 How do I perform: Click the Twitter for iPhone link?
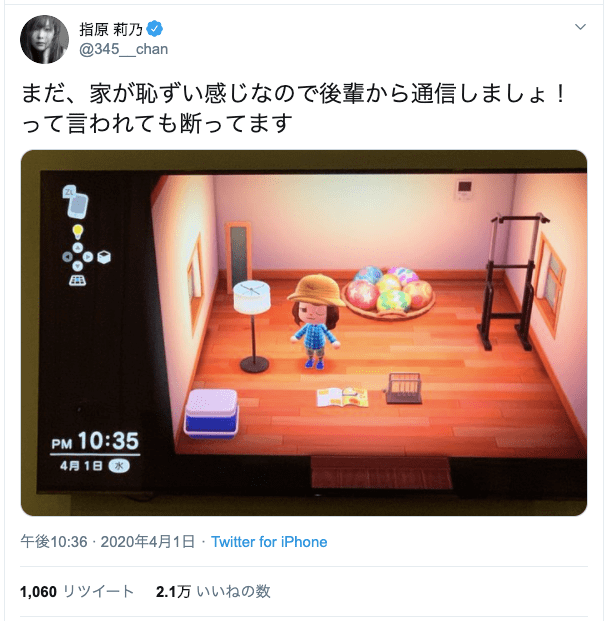coord(269,541)
